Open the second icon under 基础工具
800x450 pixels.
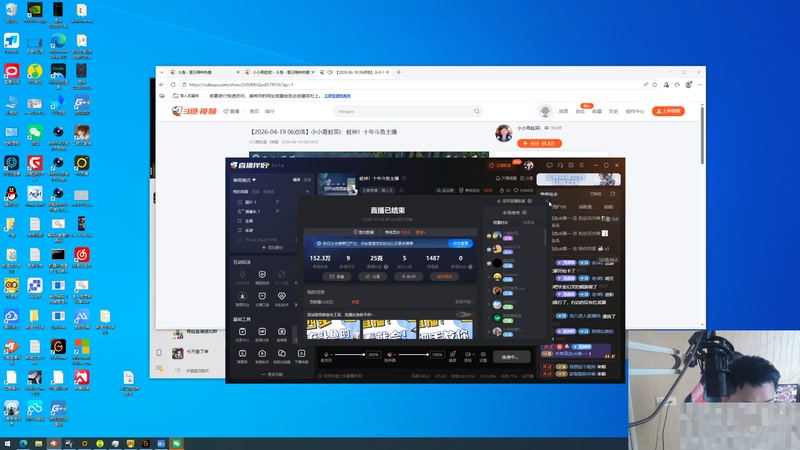262,334
